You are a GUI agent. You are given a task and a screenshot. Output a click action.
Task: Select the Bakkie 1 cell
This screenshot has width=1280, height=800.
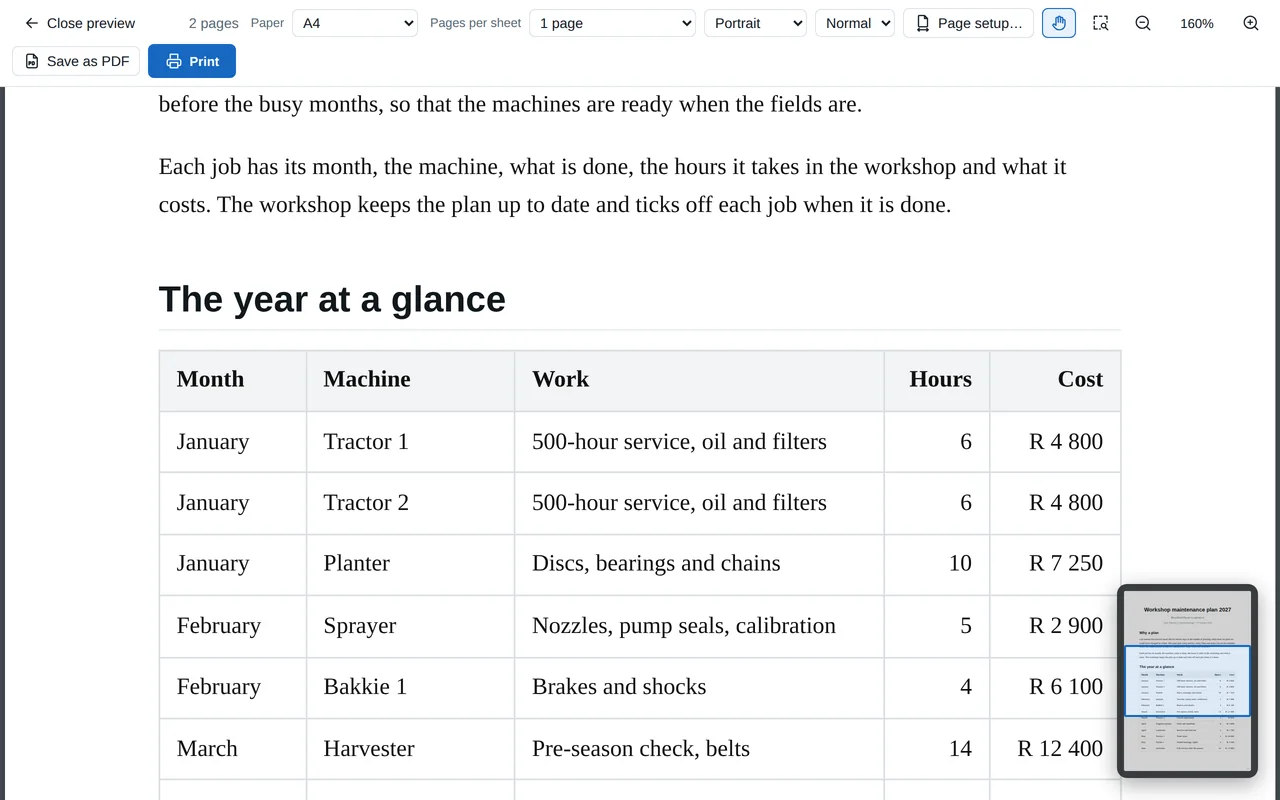[x=410, y=687]
